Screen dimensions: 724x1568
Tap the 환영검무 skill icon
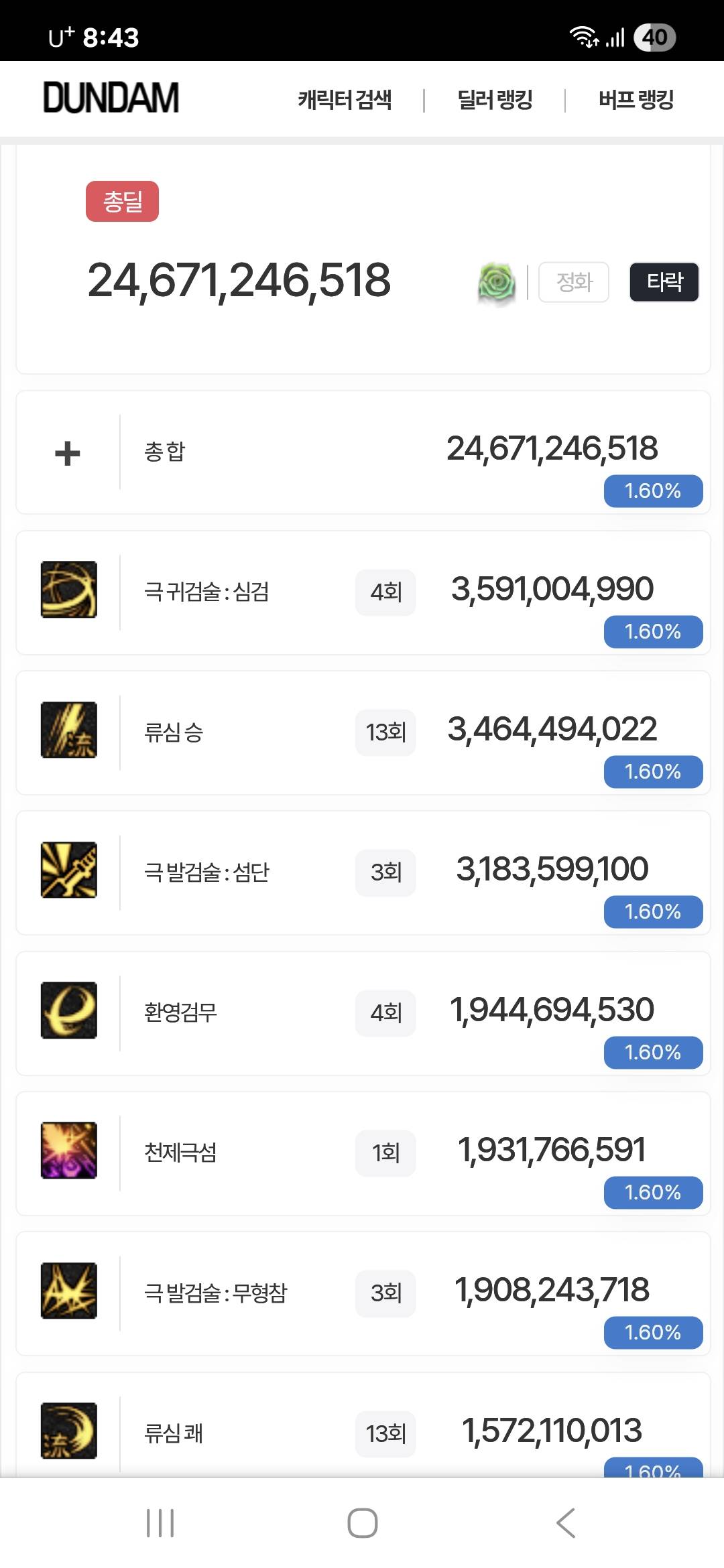click(69, 1010)
